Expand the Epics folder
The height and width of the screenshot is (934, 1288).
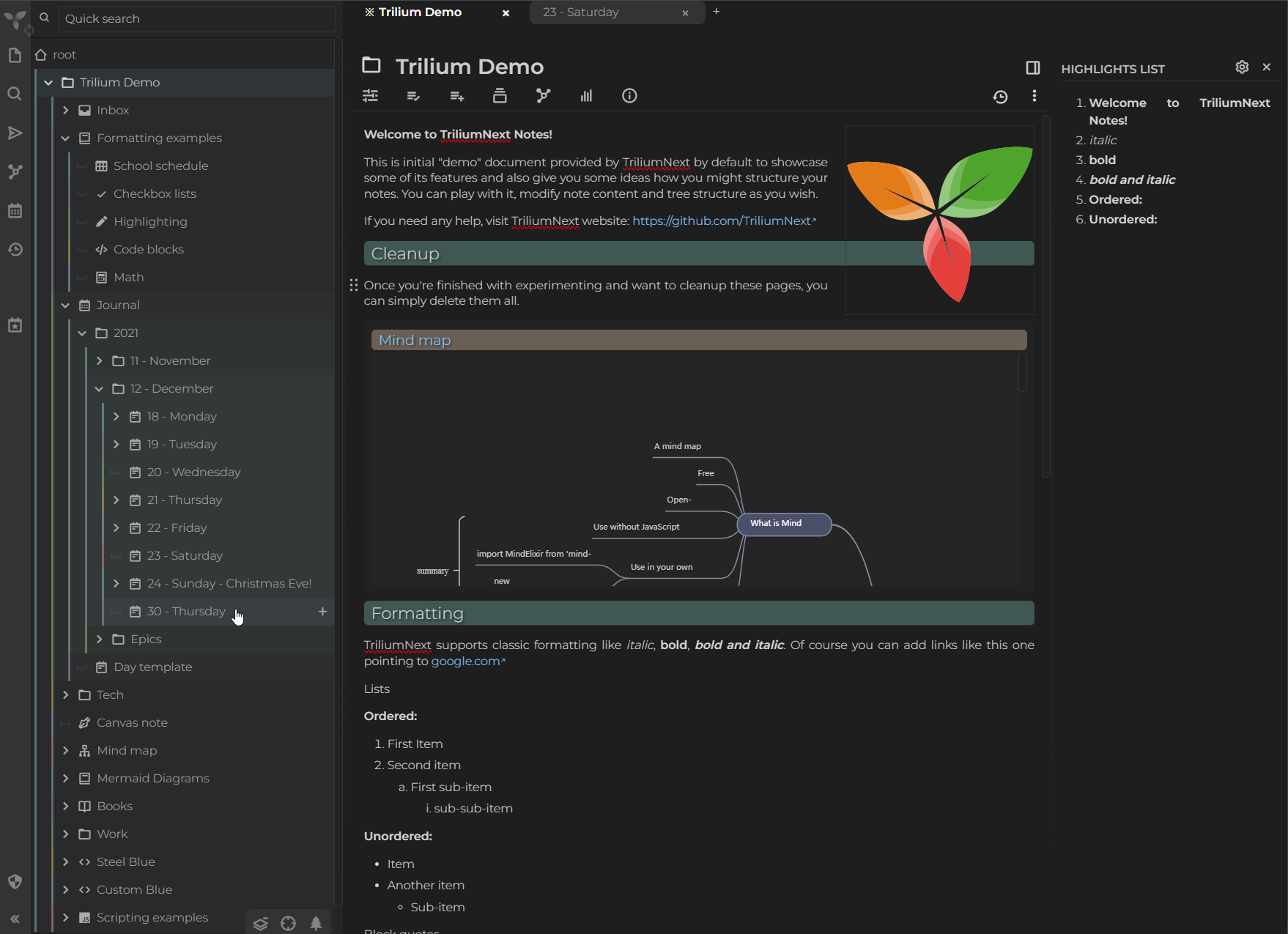pyautogui.click(x=99, y=639)
